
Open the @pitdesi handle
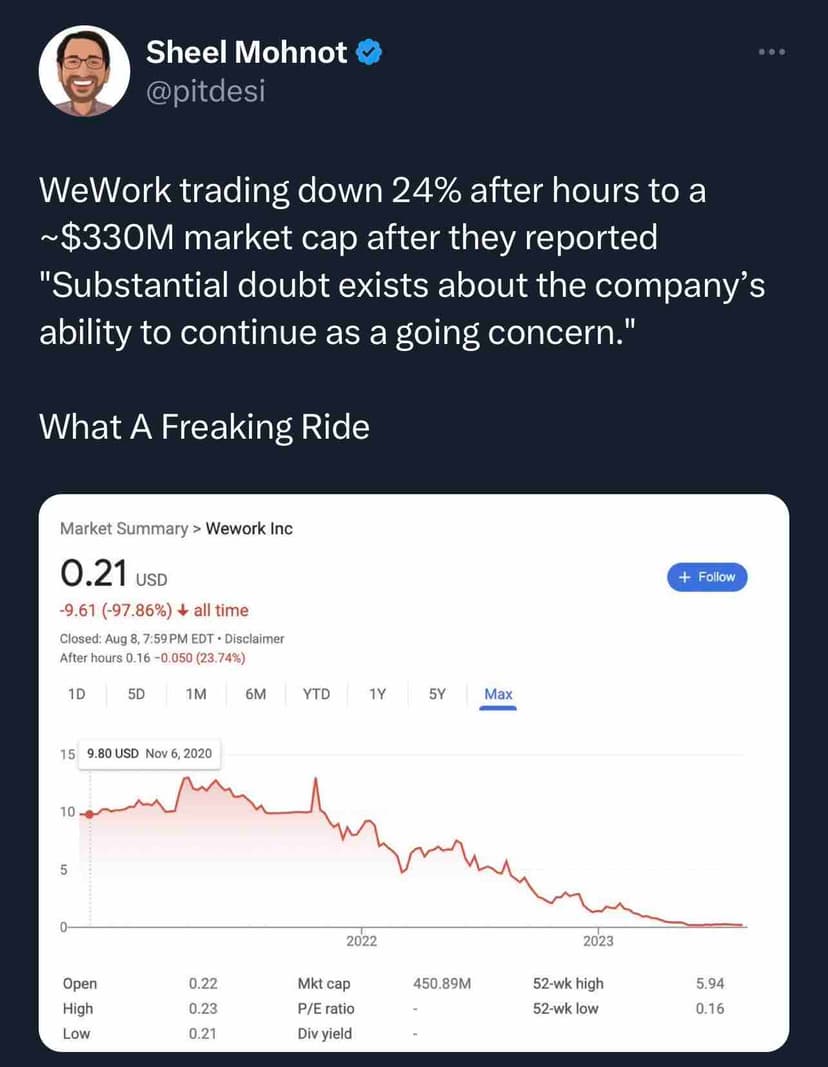pyautogui.click(x=206, y=93)
